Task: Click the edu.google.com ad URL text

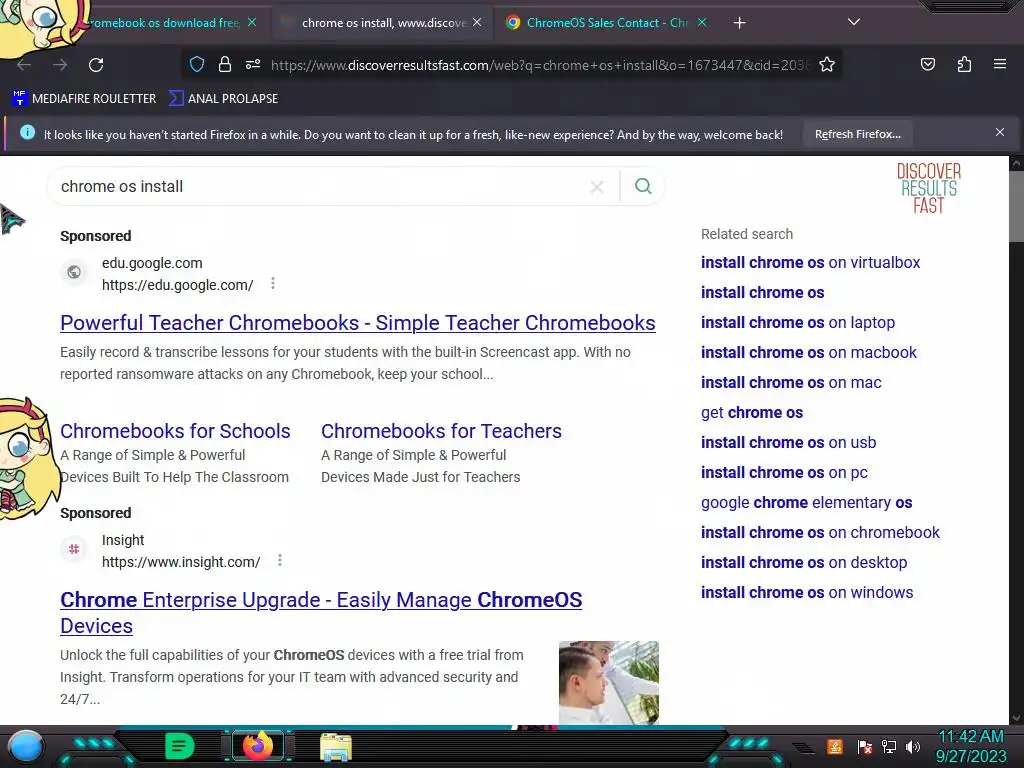Action: 178,285
